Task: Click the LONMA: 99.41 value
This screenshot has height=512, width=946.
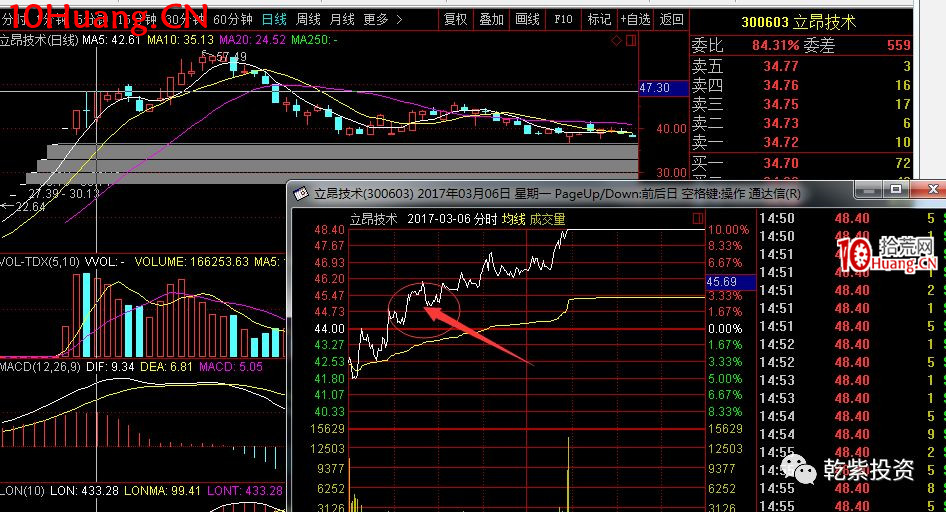Action: coord(162,491)
